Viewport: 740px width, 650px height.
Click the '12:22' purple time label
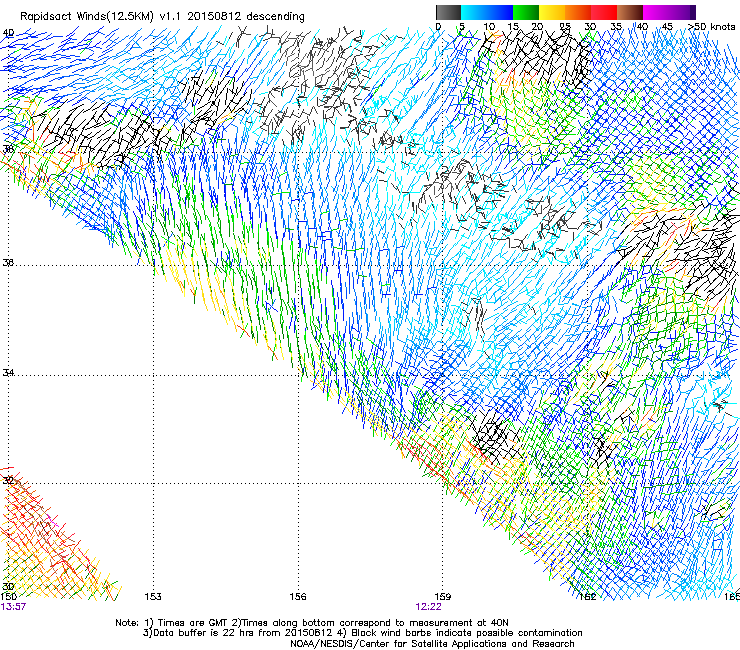(429, 607)
